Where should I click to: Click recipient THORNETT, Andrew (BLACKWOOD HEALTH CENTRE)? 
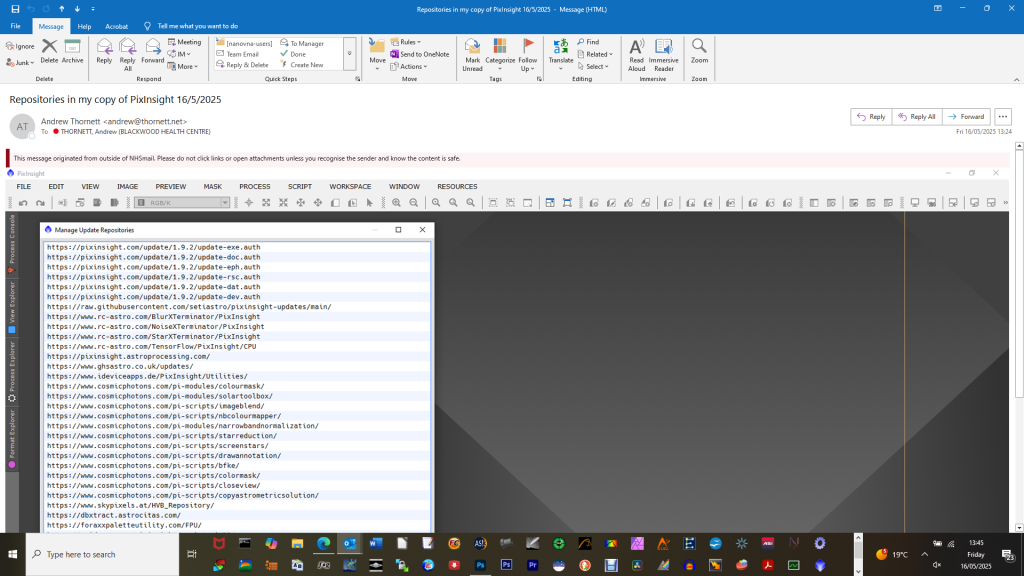tap(135, 131)
